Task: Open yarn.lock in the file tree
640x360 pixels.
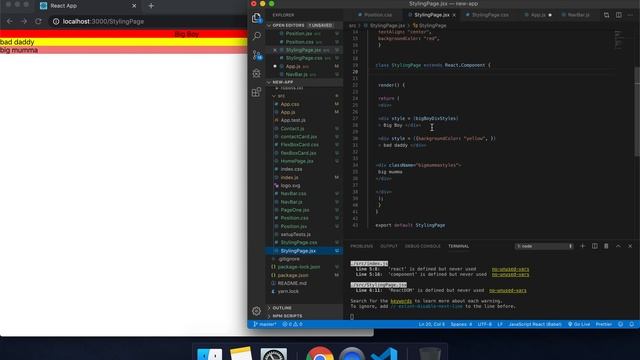Action: point(304,291)
